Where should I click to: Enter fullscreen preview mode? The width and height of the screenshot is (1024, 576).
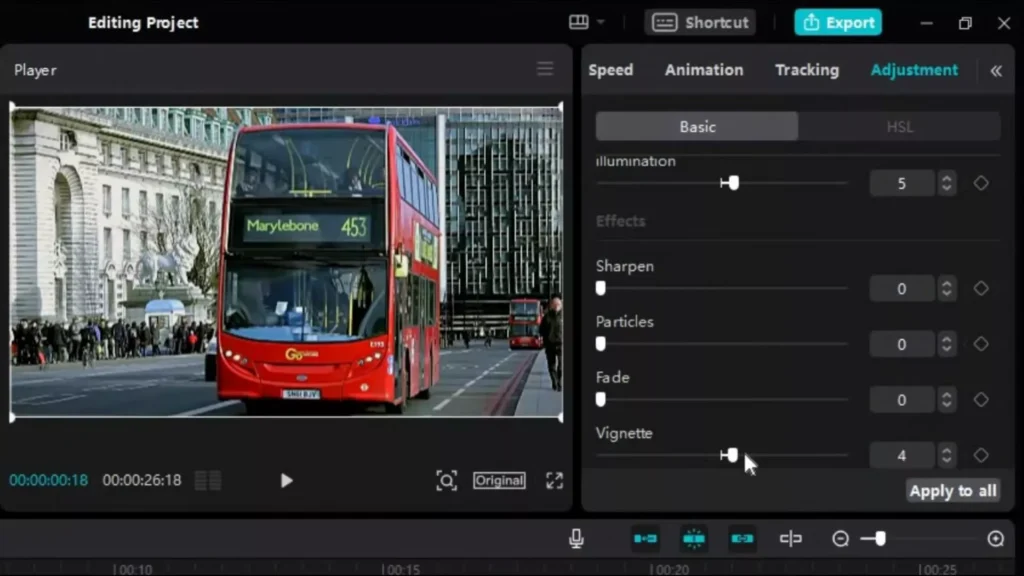554,481
